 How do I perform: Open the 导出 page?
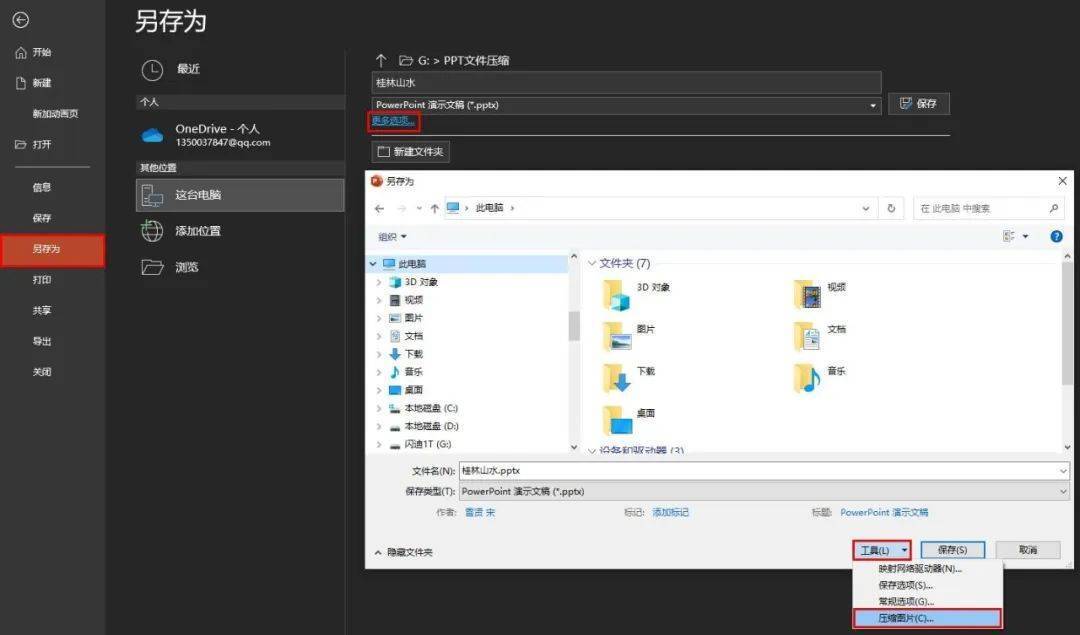tap(42, 342)
